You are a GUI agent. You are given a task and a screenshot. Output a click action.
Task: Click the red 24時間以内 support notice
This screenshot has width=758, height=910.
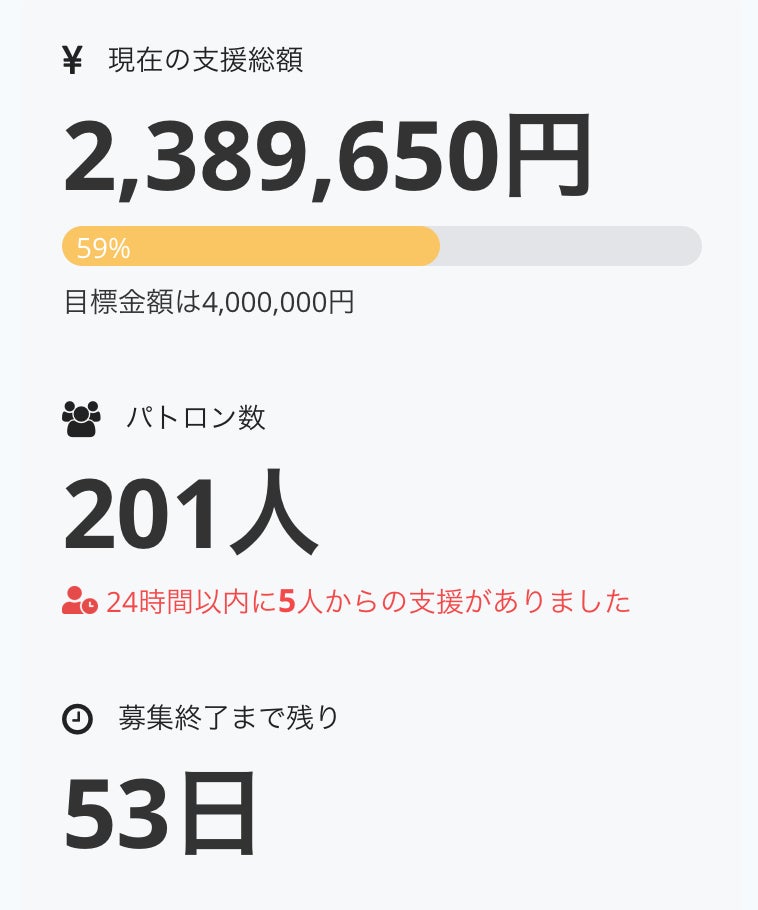point(368,602)
